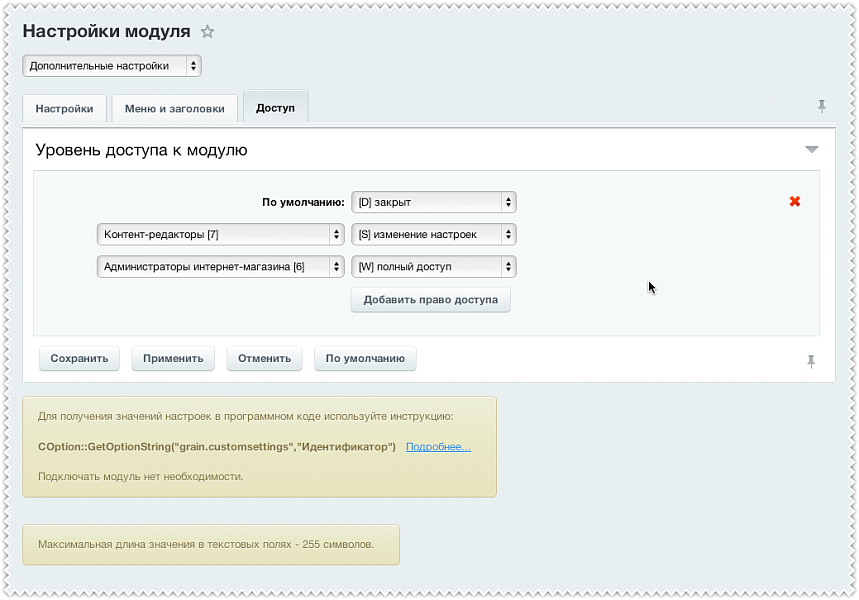Click the 'По умолчанию' reset button
Viewport: 859px width, 600px height.
[x=365, y=358]
